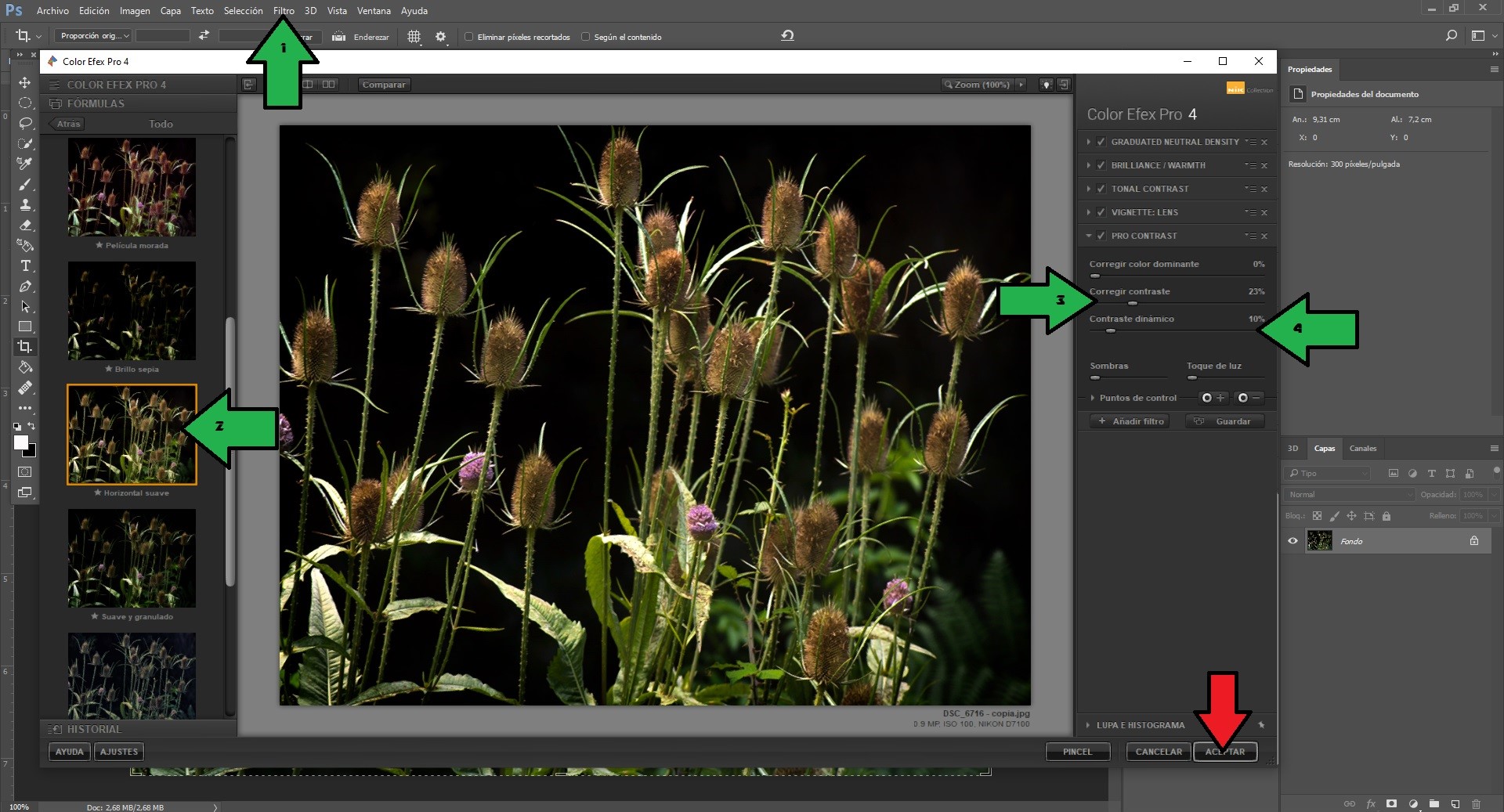
Task: Switch to the Canales tab
Action: tap(1362, 449)
